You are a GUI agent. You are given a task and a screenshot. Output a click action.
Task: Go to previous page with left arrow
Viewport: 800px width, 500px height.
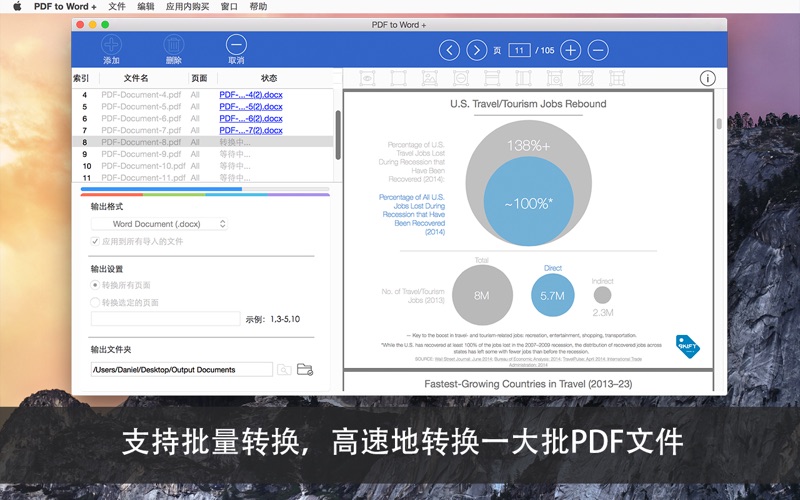point(449,50)
